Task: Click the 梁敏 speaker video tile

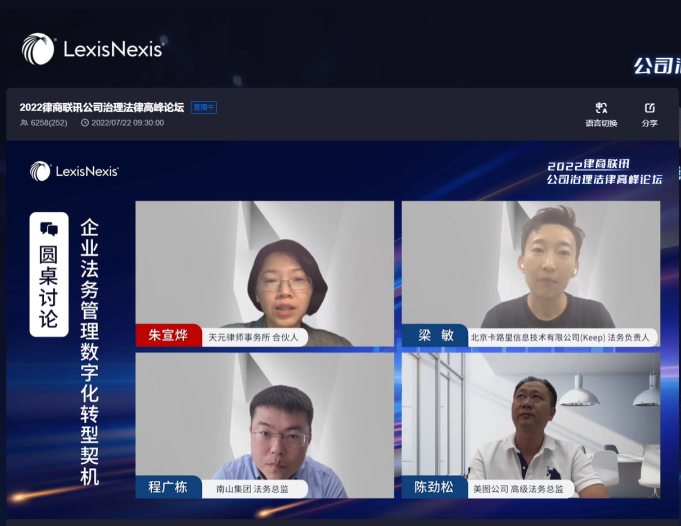Action: click(531, 274)
